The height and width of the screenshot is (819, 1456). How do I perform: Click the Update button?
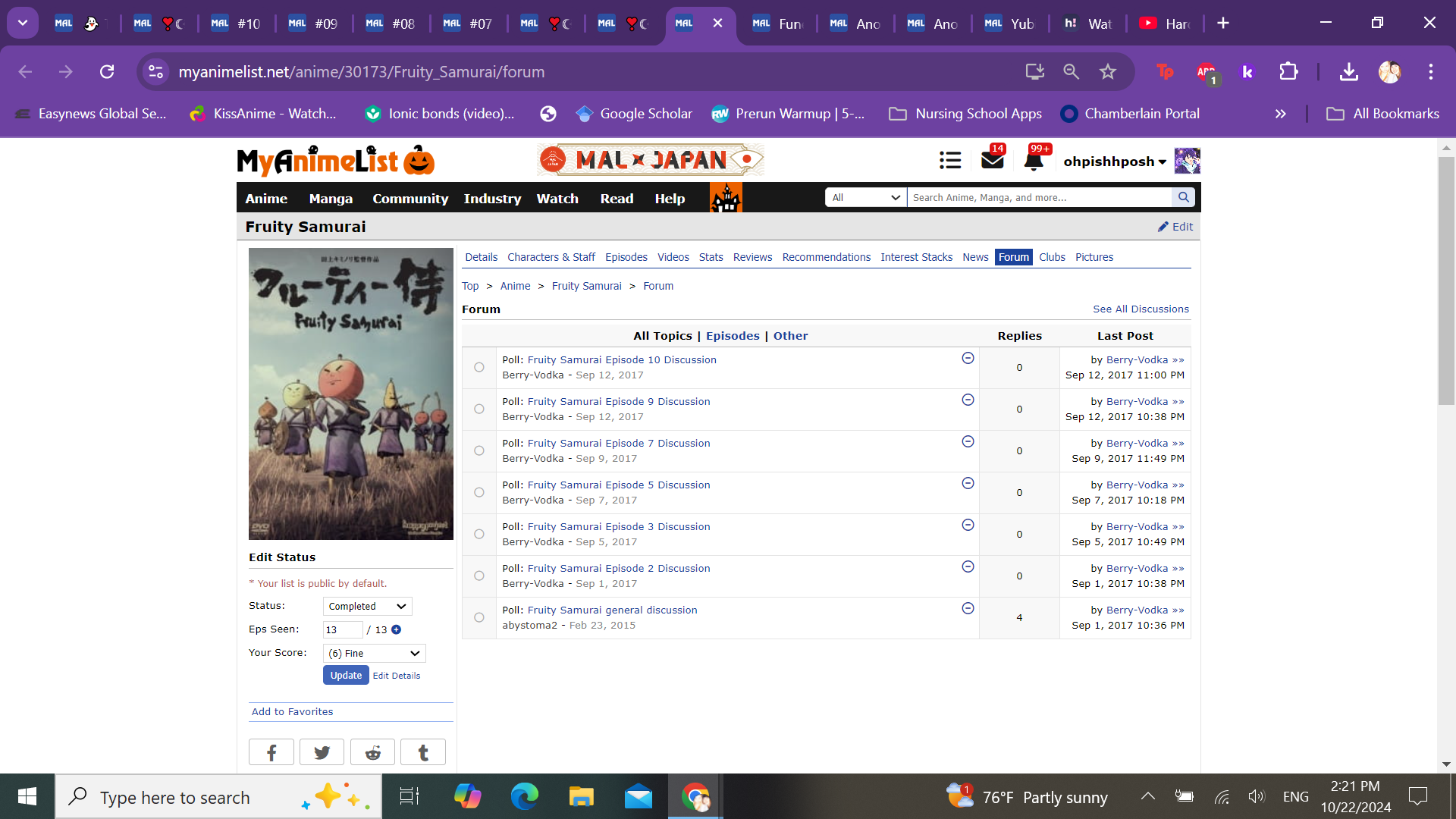point(346,675)
